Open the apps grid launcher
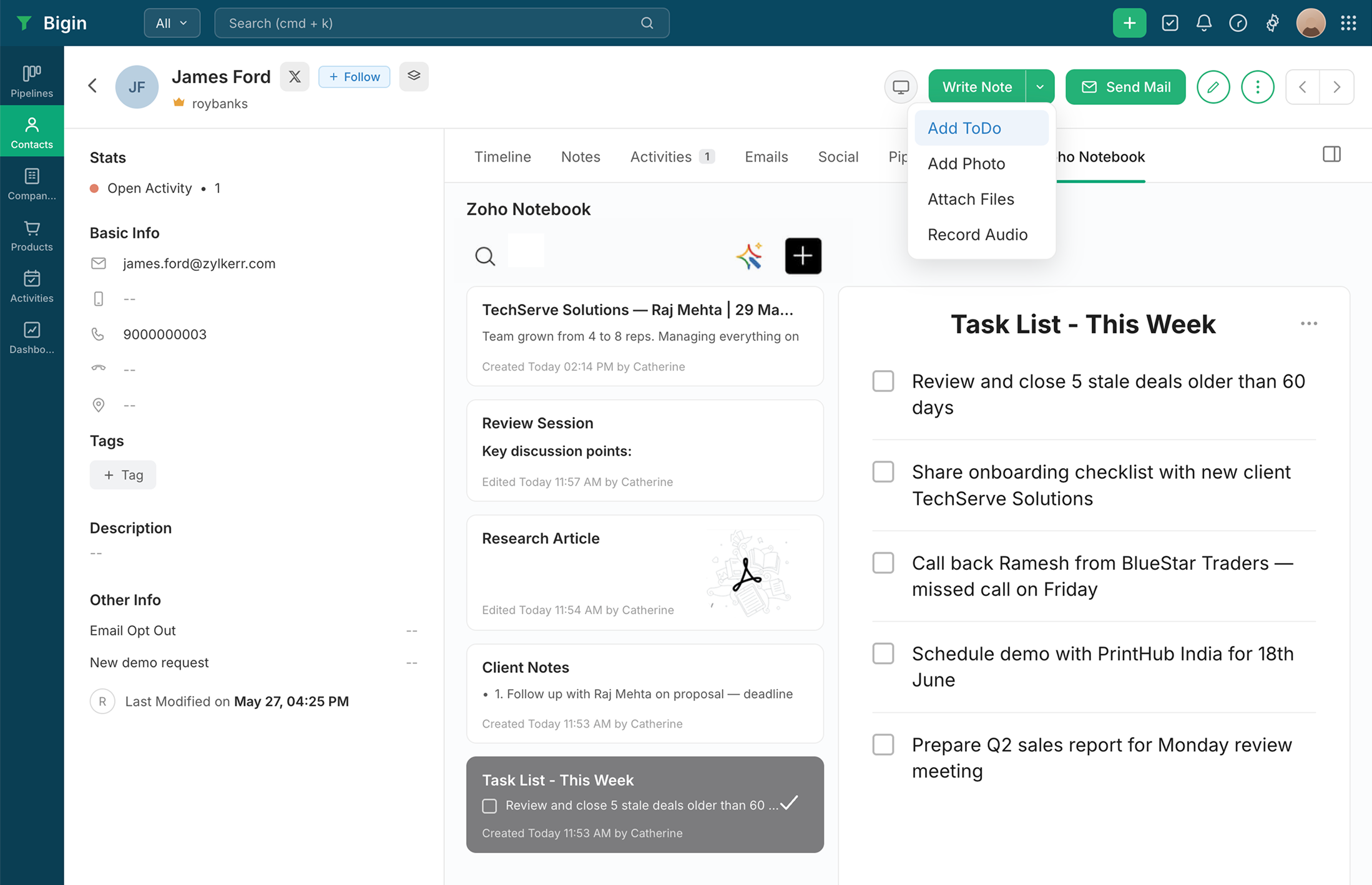The width and height of the screenshot is (1372, 885). pos(1348,23)
